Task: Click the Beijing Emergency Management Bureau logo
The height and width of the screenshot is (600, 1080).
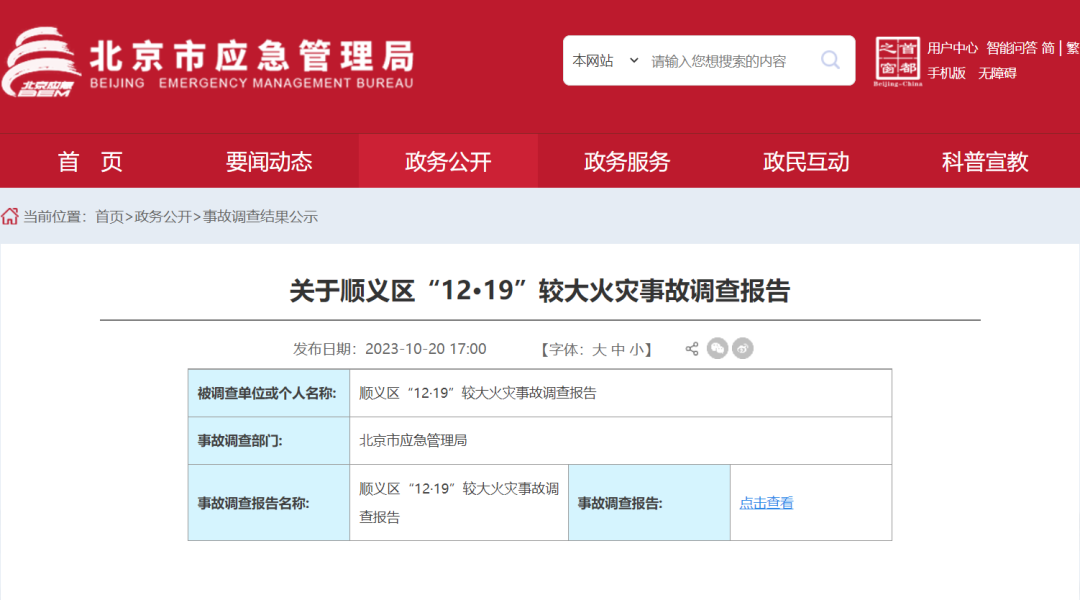Action: click(x=208, y=63)
